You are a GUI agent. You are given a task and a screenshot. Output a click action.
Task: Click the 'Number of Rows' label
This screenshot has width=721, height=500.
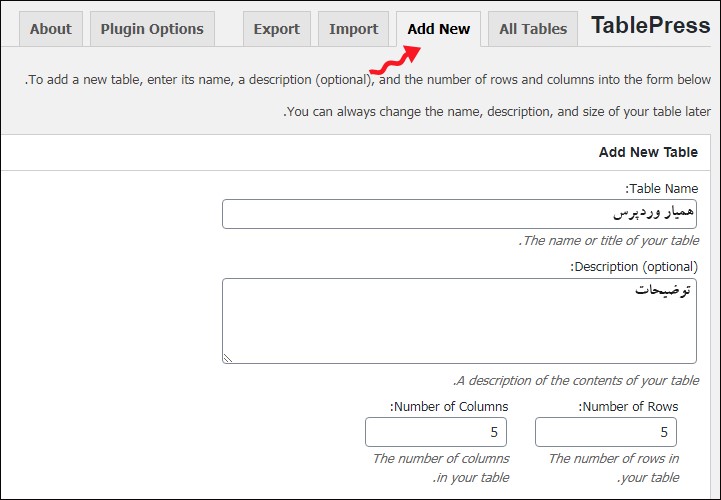coord(628,407)
